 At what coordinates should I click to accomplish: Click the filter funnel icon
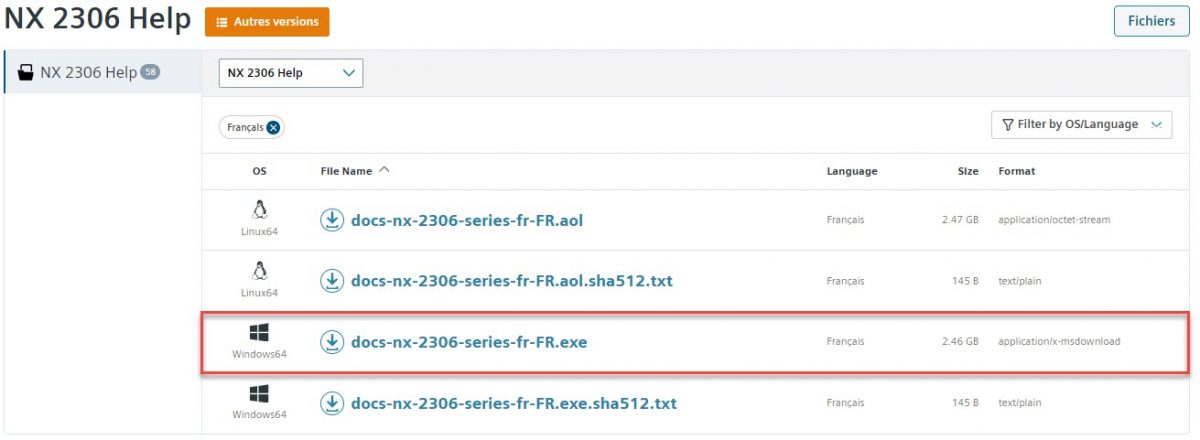1008,125
